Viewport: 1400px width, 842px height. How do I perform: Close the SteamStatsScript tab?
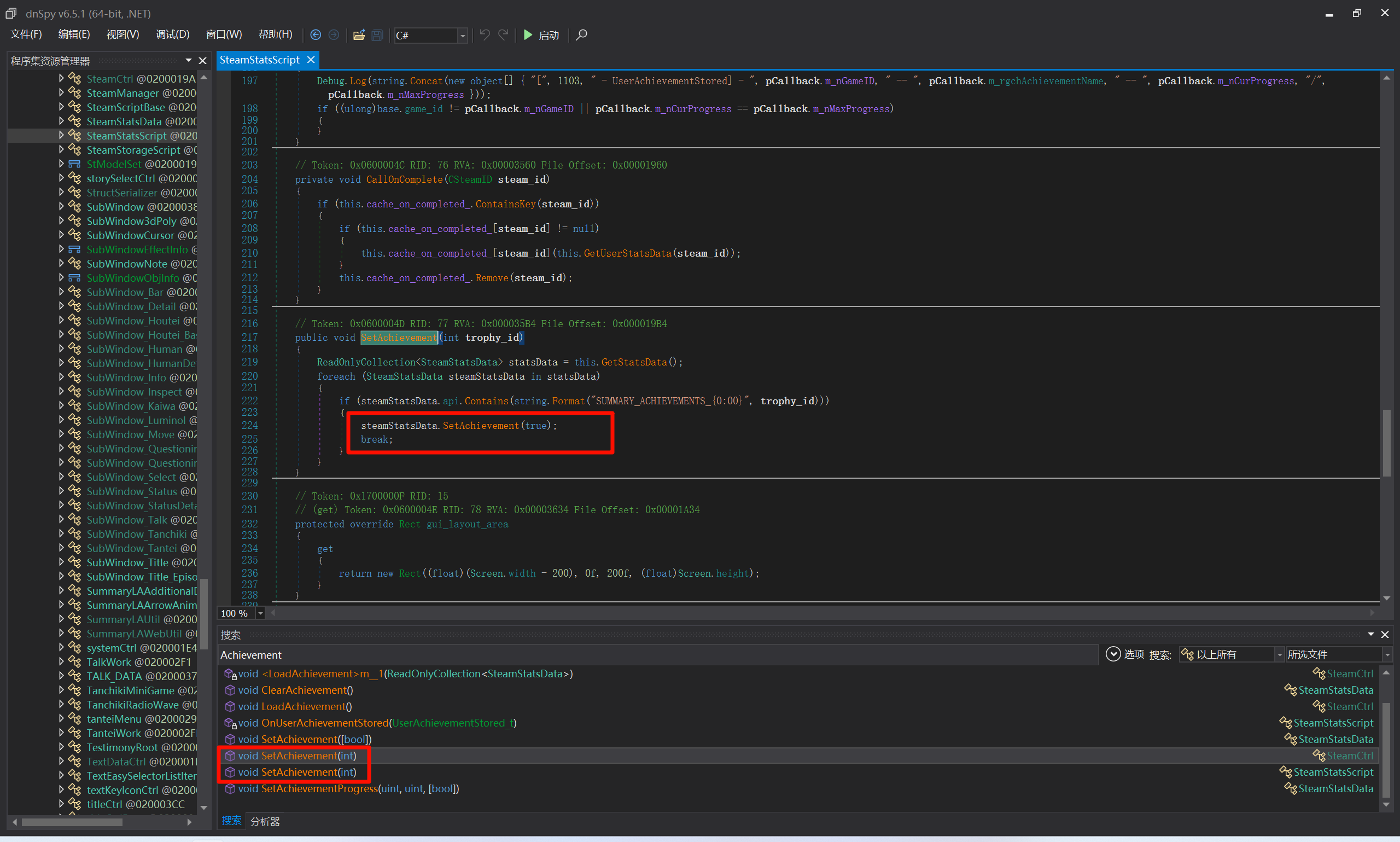click(311, 60)
